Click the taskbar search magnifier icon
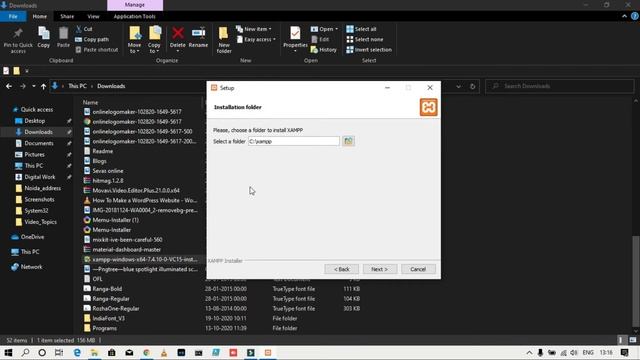This screenshot has height=360, width=640. [x=25, y=353]
